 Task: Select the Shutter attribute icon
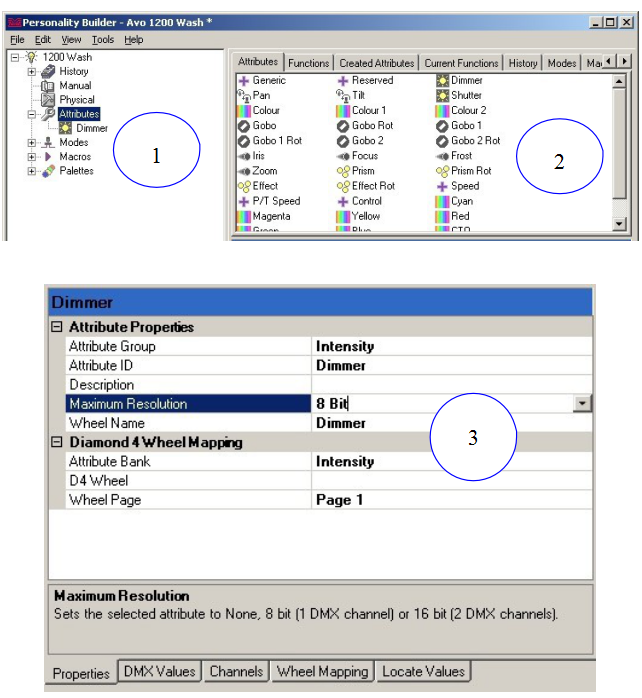pyautogui.click(x=442, y=95)
